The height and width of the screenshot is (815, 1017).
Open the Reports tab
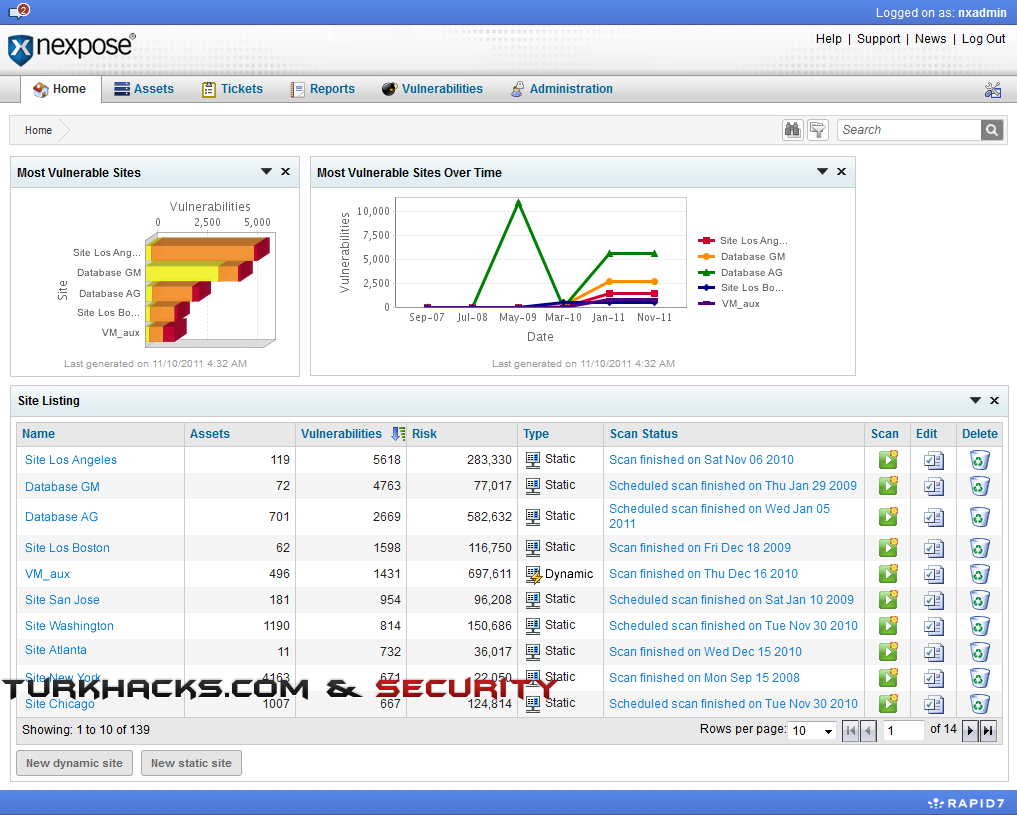[x=322, y=89]
